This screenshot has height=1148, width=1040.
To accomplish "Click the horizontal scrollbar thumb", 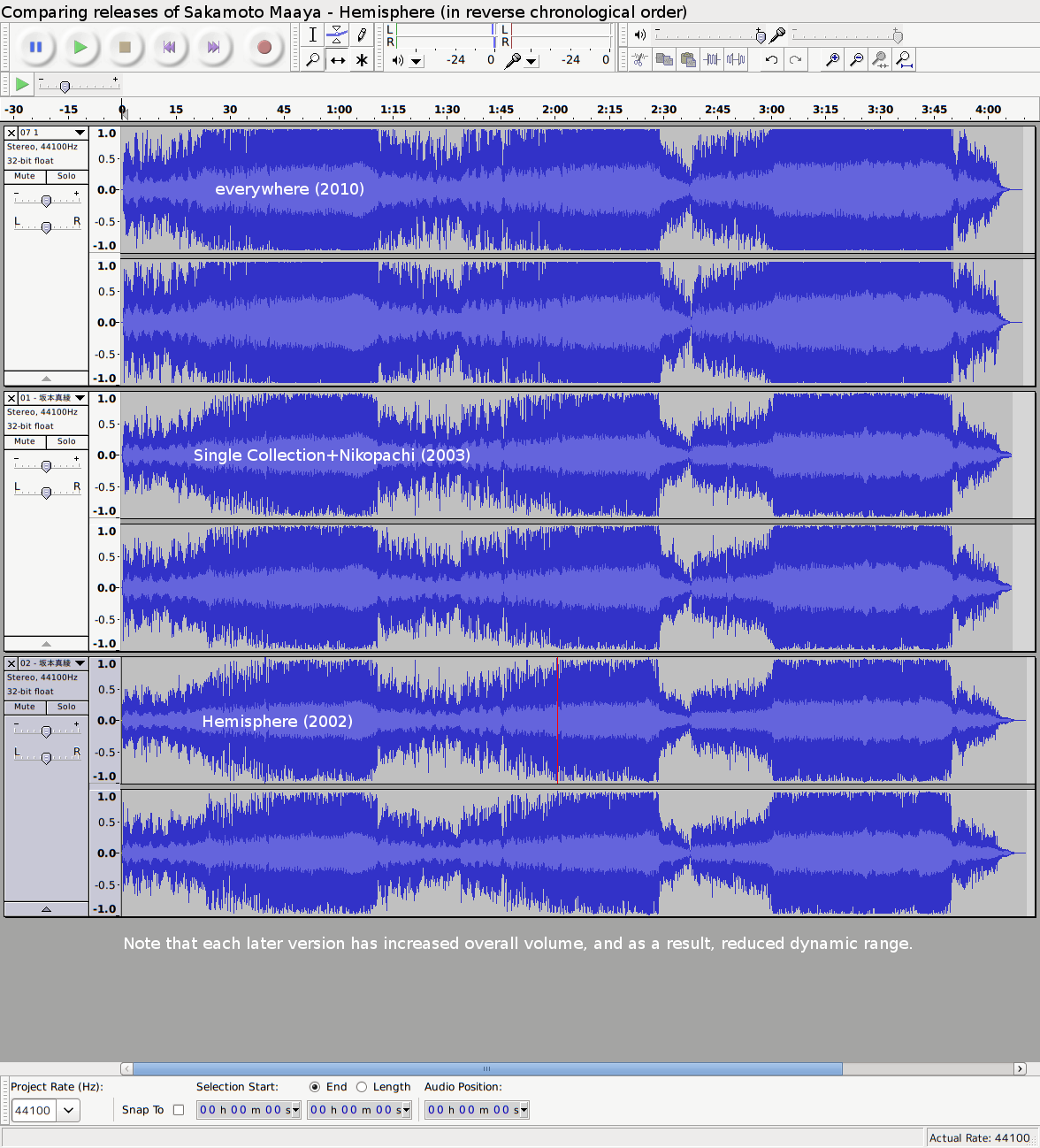I will [487, 1068].
